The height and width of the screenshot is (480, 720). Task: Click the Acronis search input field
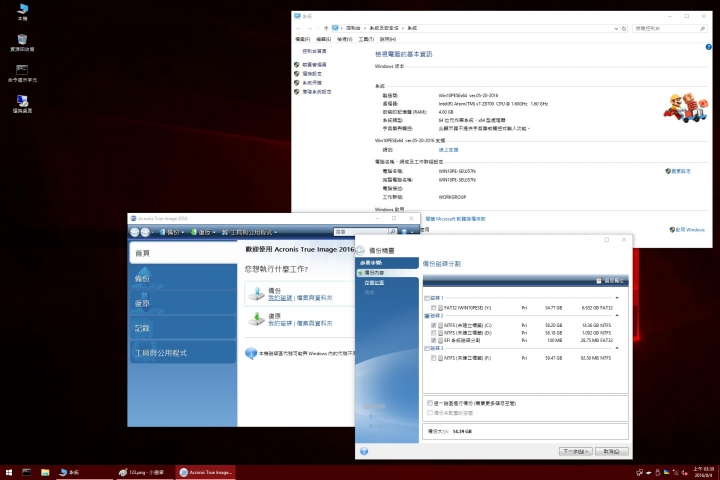pos(361,232)
